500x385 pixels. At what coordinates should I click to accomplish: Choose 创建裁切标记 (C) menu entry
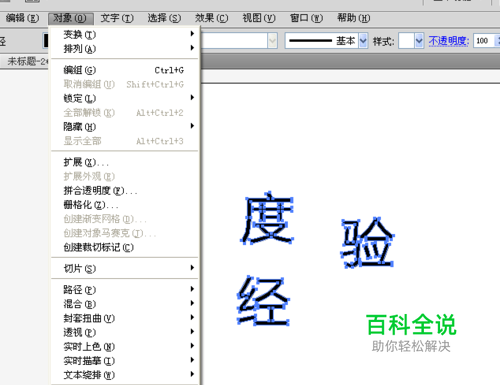[125, 247]
